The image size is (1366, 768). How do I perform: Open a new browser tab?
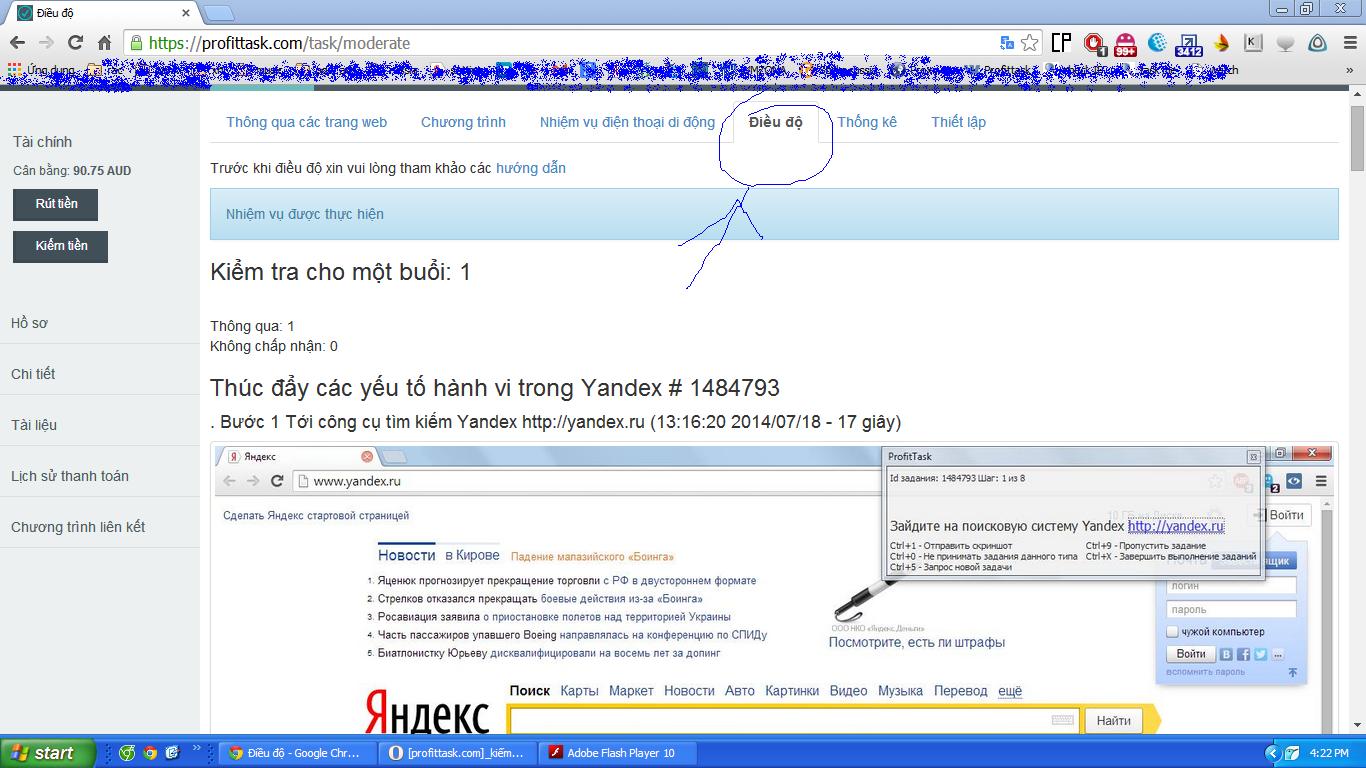click(x=219, y=13)
